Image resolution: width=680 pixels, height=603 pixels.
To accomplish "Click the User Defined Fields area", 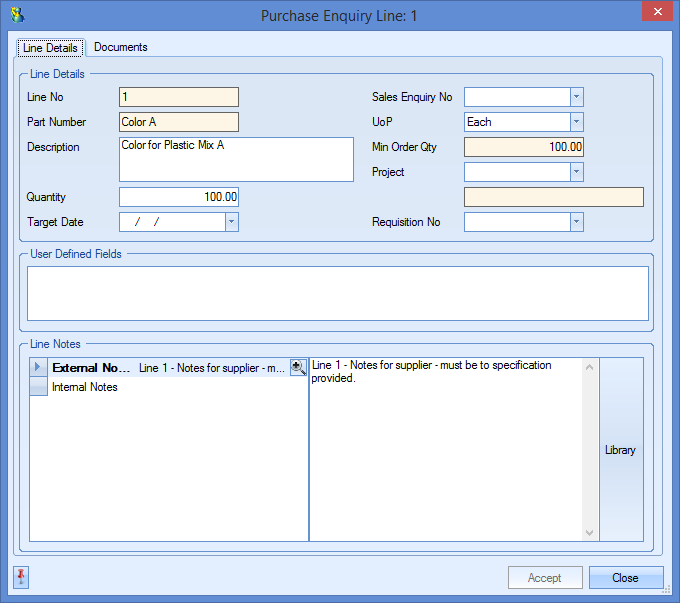I will coord(338,293).
